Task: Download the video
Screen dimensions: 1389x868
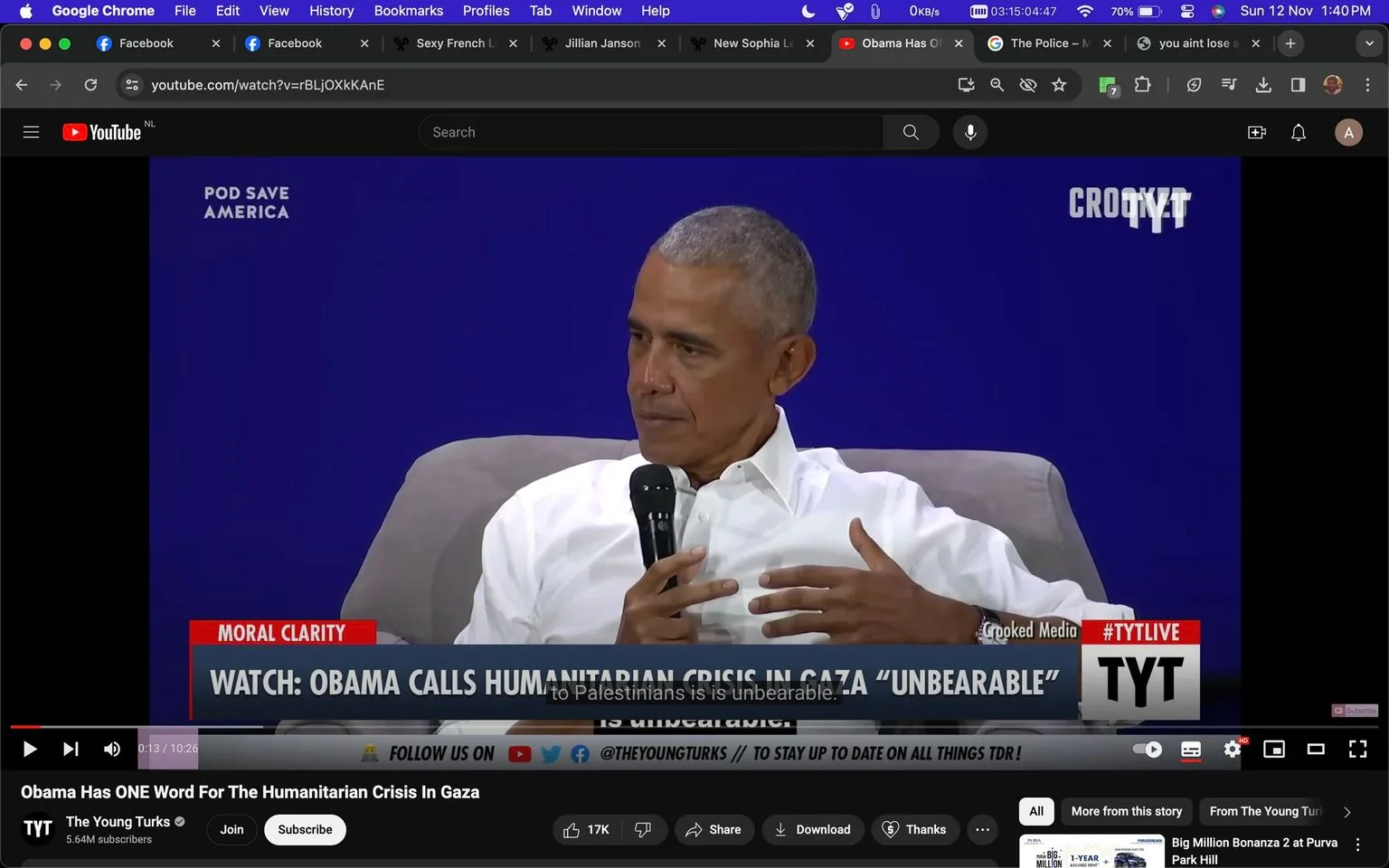Action: click(813, 829)
